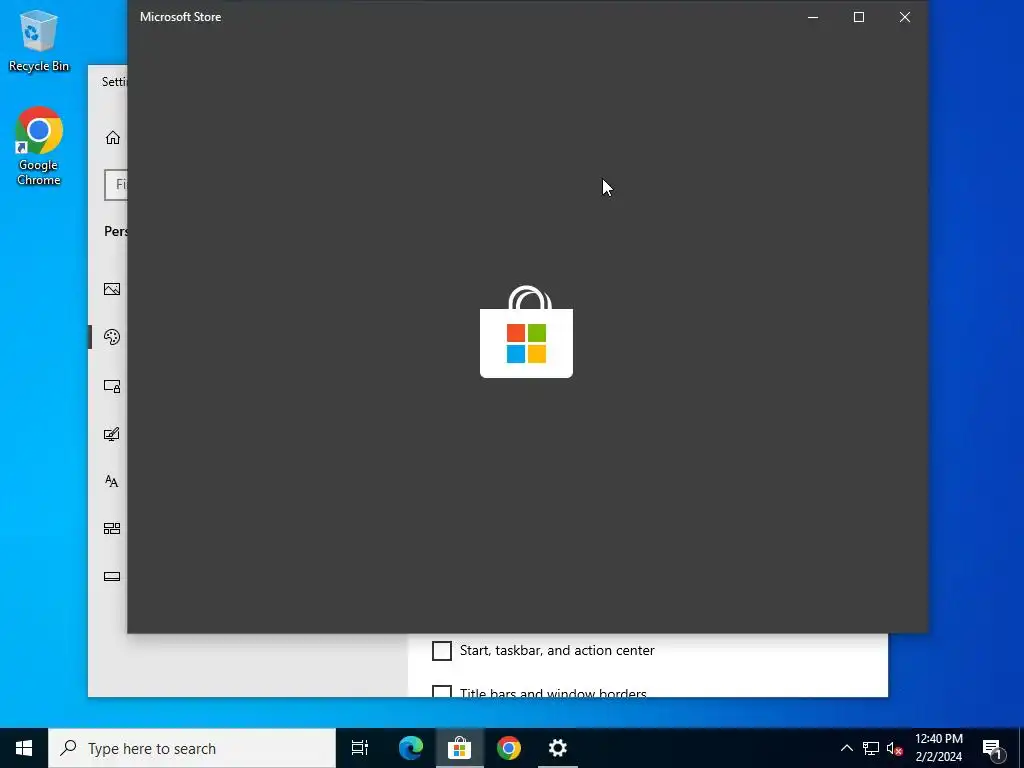
Task: Click the Microsoft Store title text
Action: 180,17
